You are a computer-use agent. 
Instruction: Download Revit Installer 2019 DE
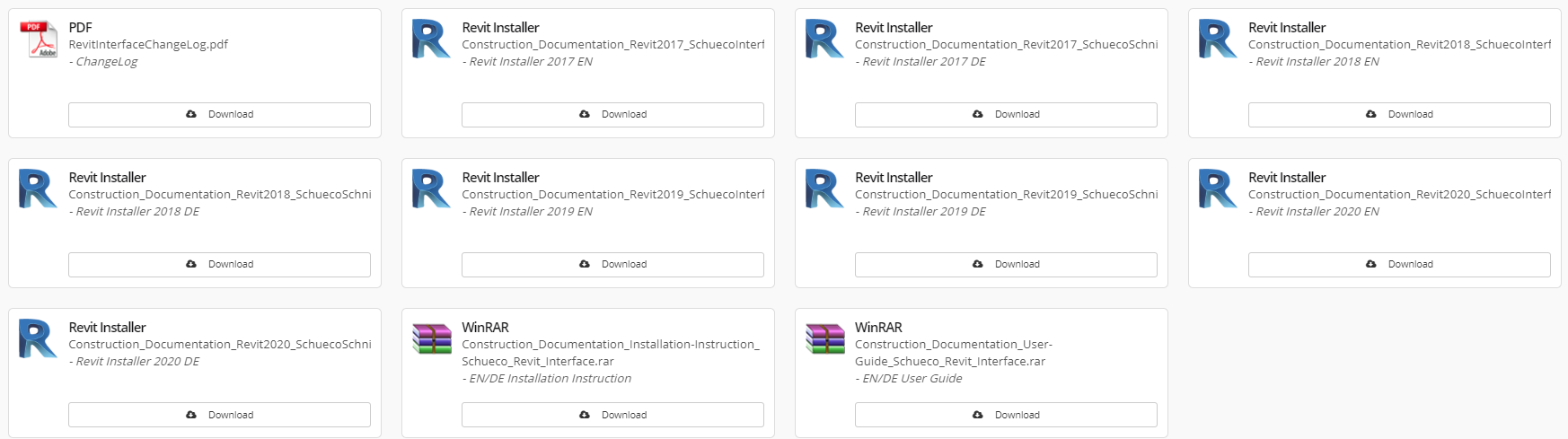point(1006,265)
